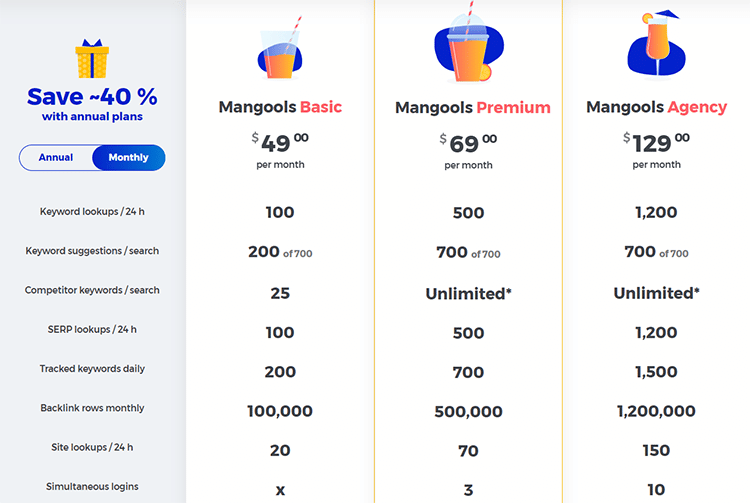The width and height of the screenshot is (750, 503).
Task: Click the gift box icon
Action: click(x=92, y=59)
